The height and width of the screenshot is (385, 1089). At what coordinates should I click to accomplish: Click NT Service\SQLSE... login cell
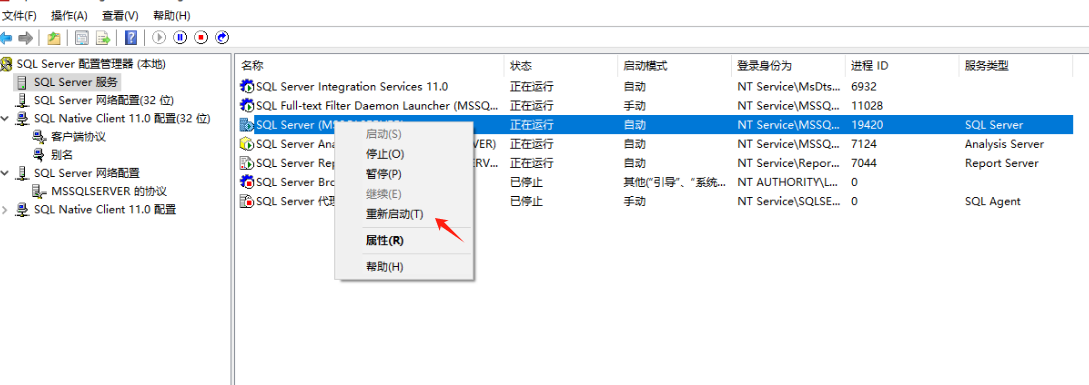788,201
